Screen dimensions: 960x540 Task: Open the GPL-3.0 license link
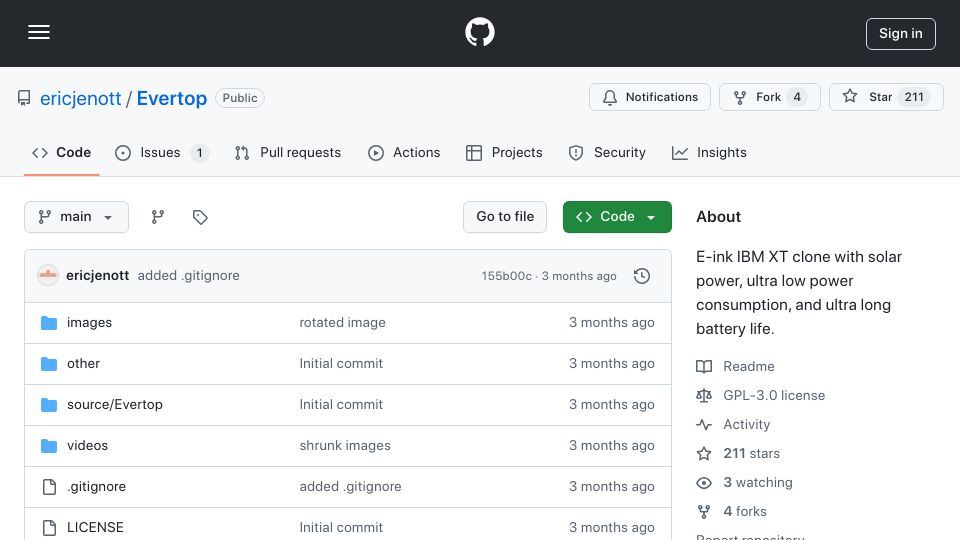(774, 396)
